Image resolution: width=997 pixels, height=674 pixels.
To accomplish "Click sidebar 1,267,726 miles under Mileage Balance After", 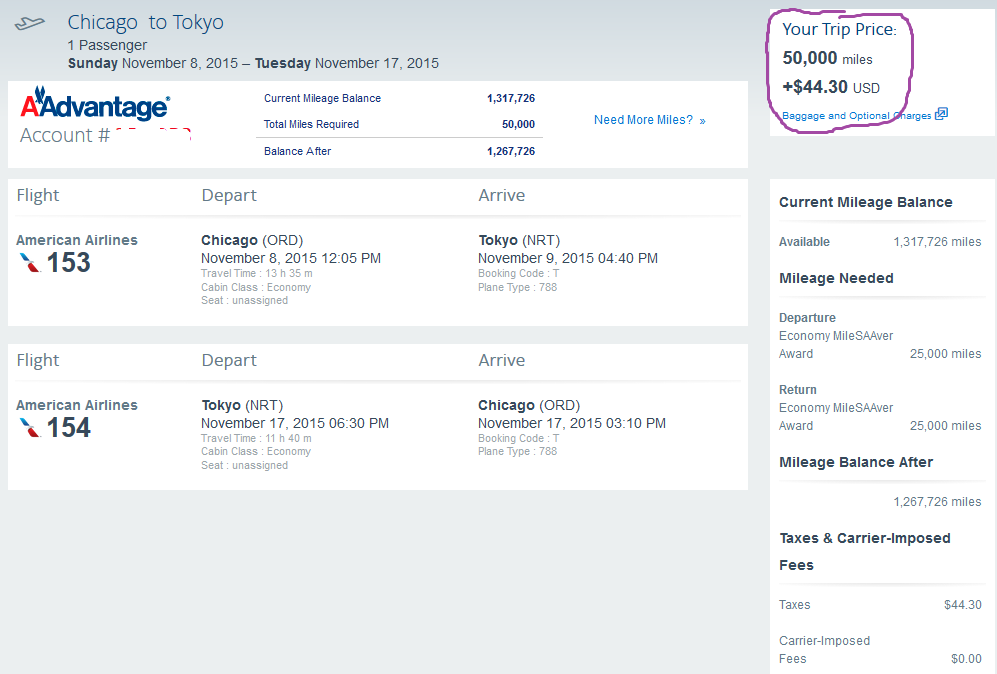I will (x=937, y=502).
